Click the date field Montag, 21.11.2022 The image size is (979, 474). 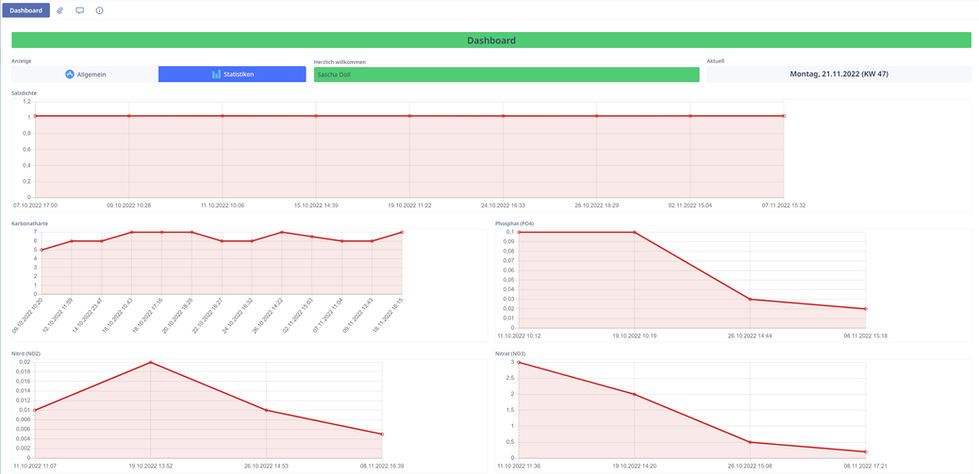coord(839,74)
